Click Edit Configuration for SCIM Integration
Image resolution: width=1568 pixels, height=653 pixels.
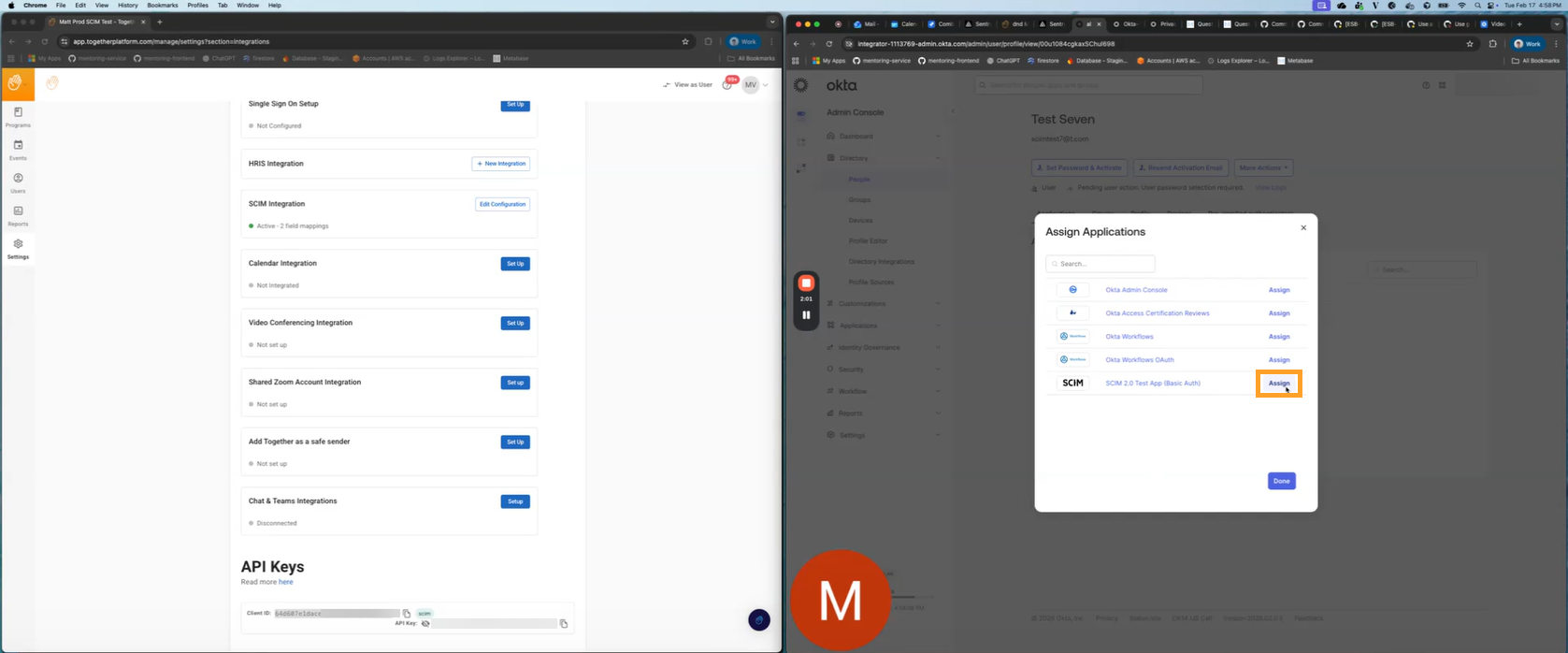tap(503, 204)
